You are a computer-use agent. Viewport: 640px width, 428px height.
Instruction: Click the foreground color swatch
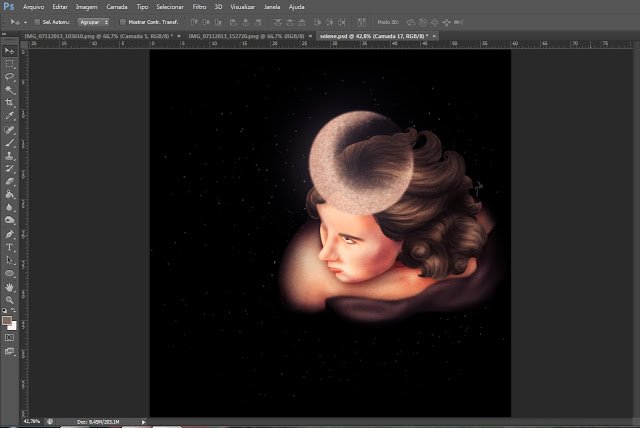coord(7,321)
